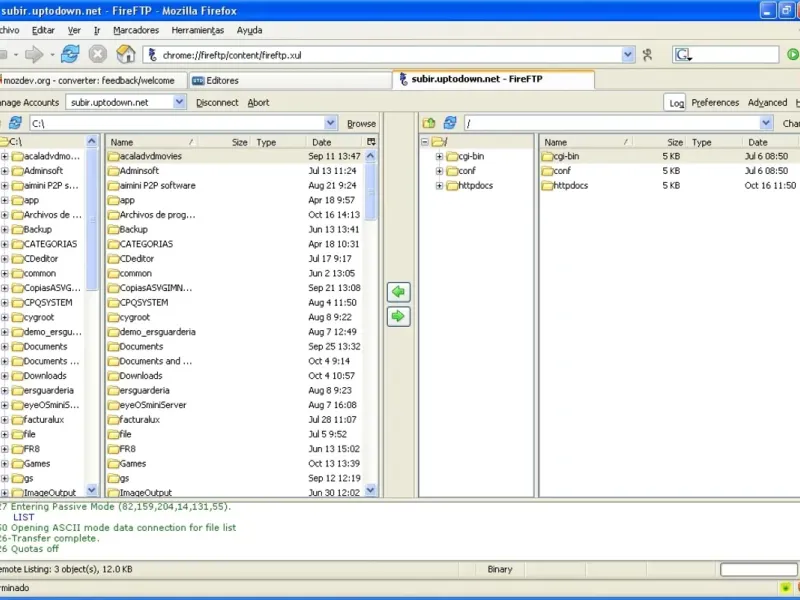Click the green go button beside search
The height and width of the screenshot is (600, 800).
[x=792, y=54]
